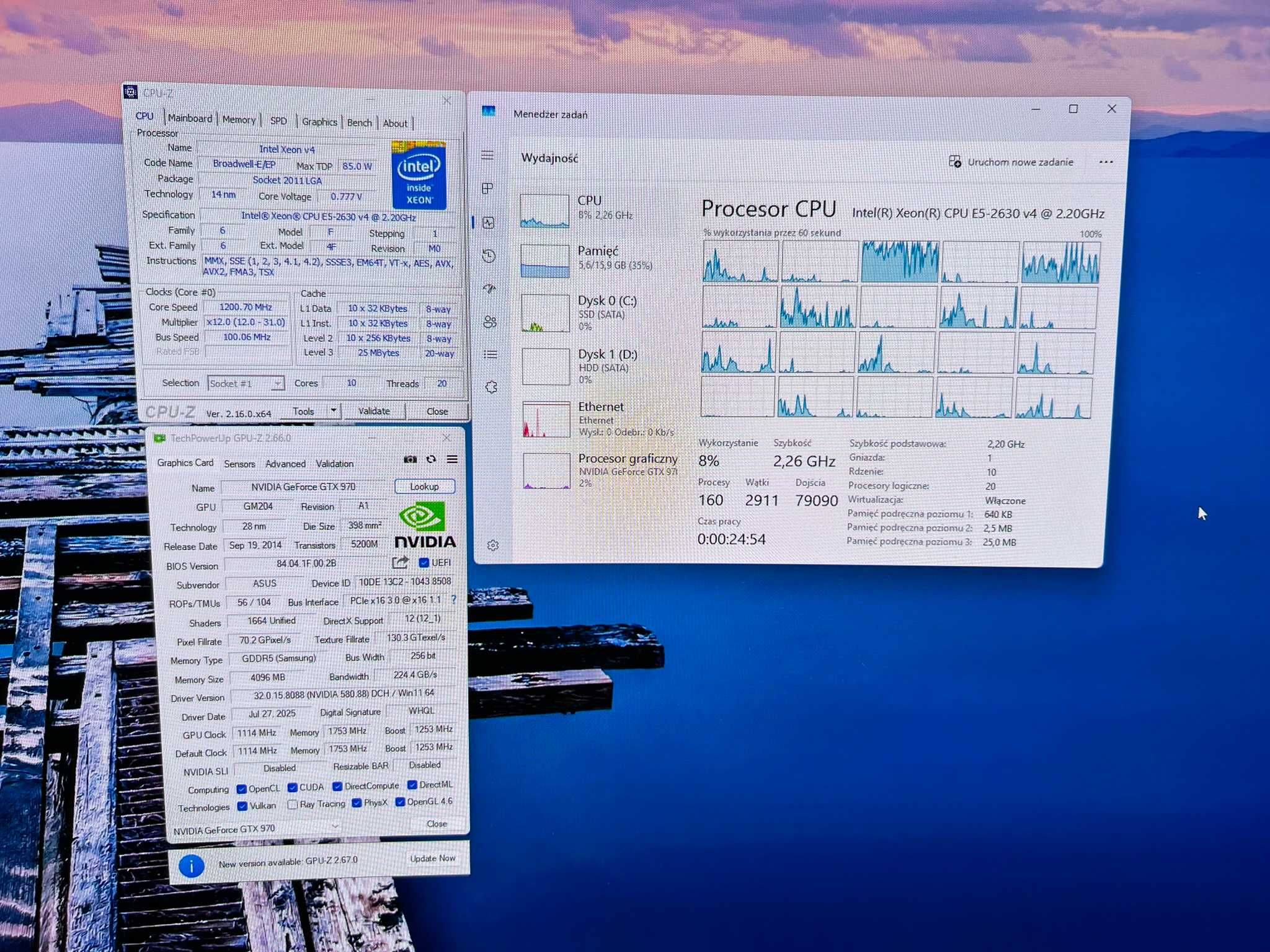Click the Close button in GPU-Z
Image resolution: width=1270 pixels, height=952 pixels.
tap(437, 824)
